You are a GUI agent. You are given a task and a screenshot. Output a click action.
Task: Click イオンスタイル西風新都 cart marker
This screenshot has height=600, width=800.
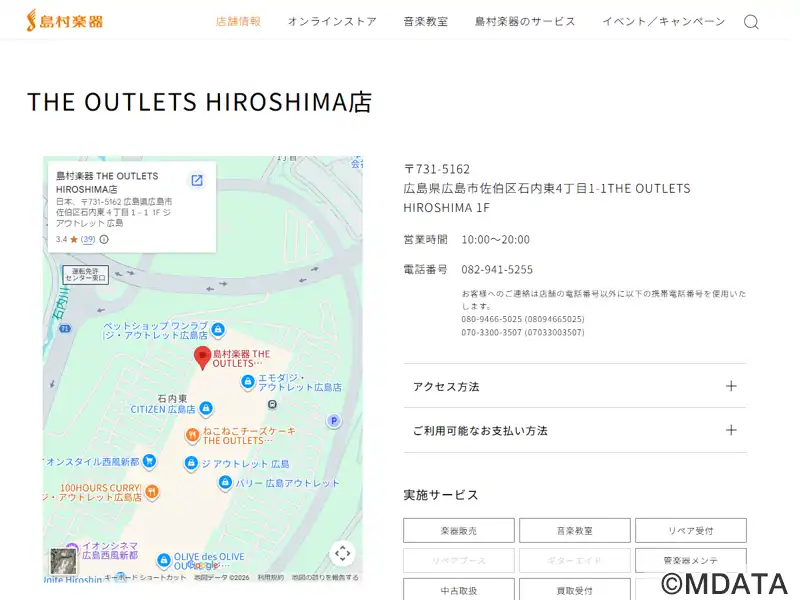click(149, 461)
